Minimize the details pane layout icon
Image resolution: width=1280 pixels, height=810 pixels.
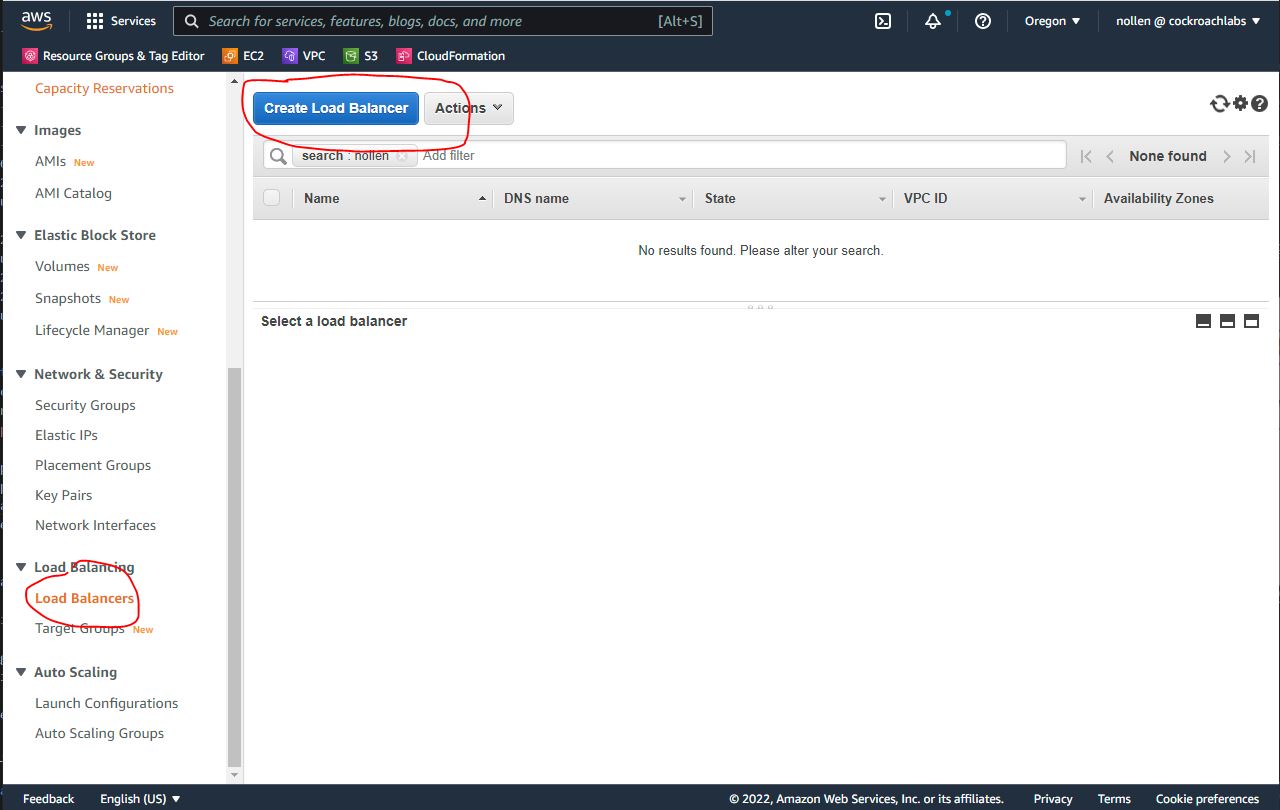pos(1204,321)
